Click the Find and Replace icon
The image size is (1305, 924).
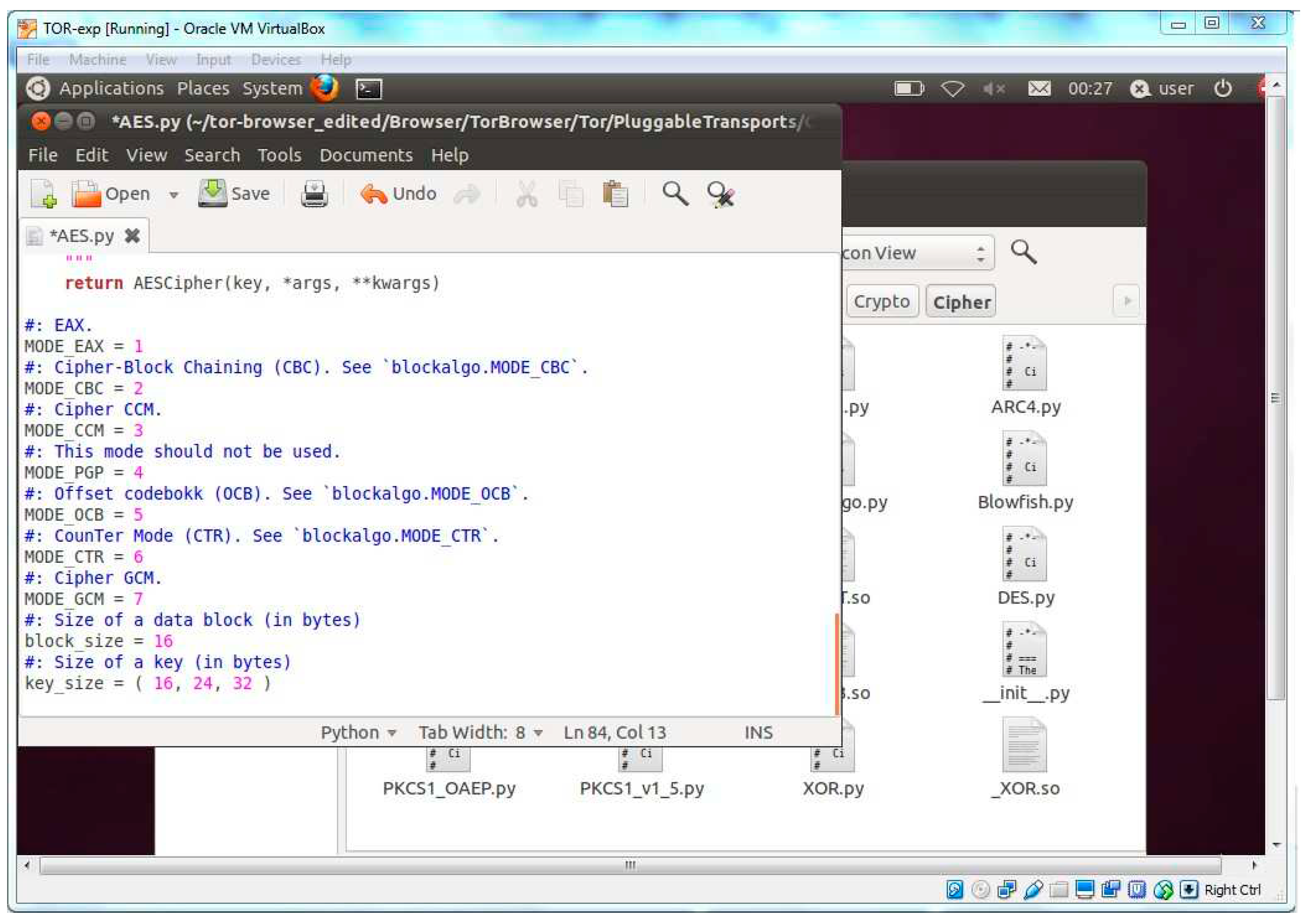click(720, 194)
